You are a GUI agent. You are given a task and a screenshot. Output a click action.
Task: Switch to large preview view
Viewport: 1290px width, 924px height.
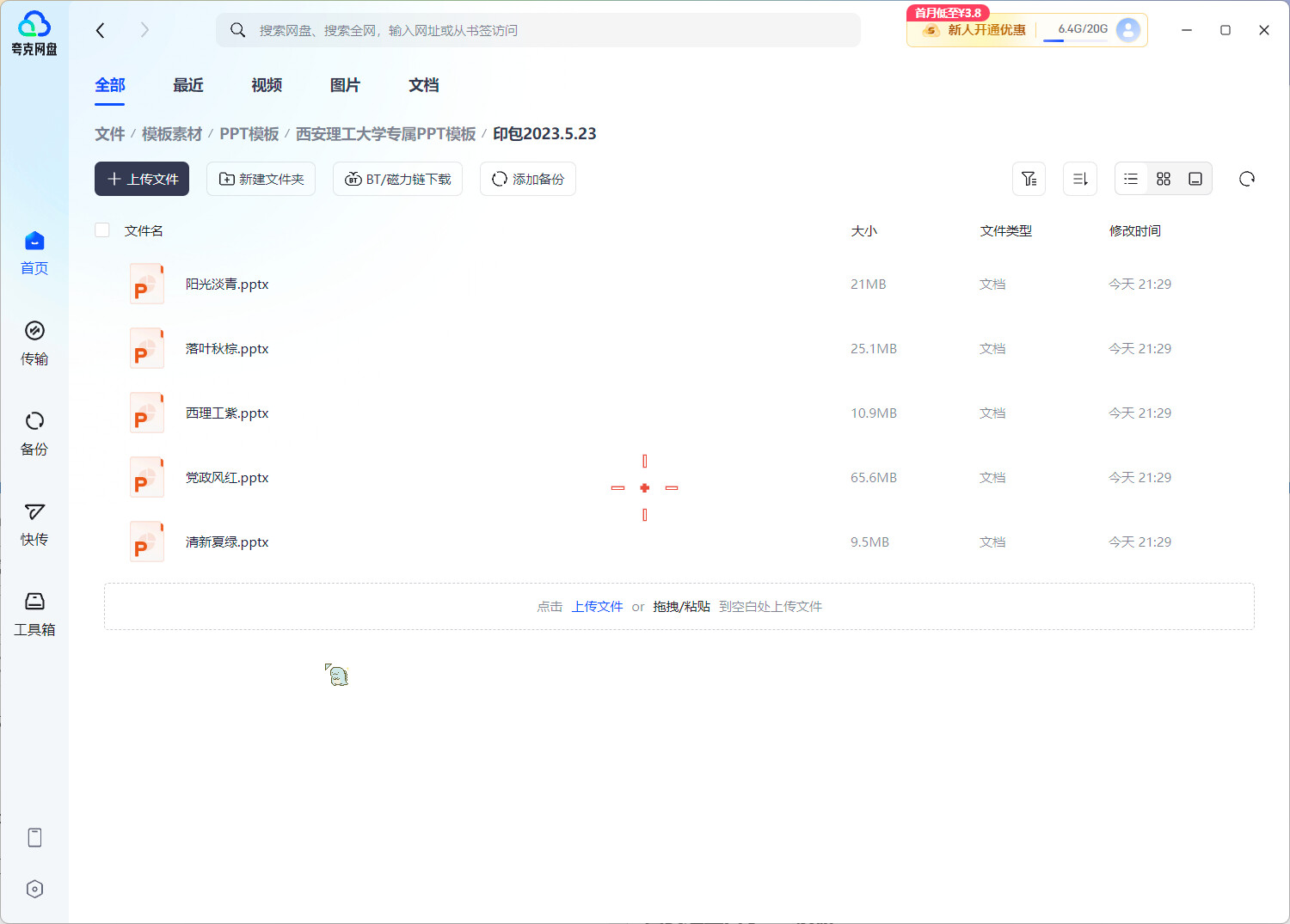point(1195,179)
